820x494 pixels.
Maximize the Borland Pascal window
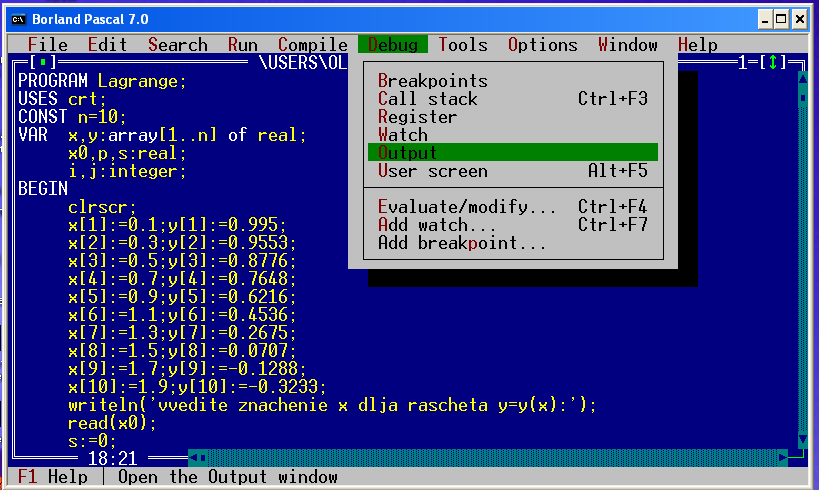point(781,20)
